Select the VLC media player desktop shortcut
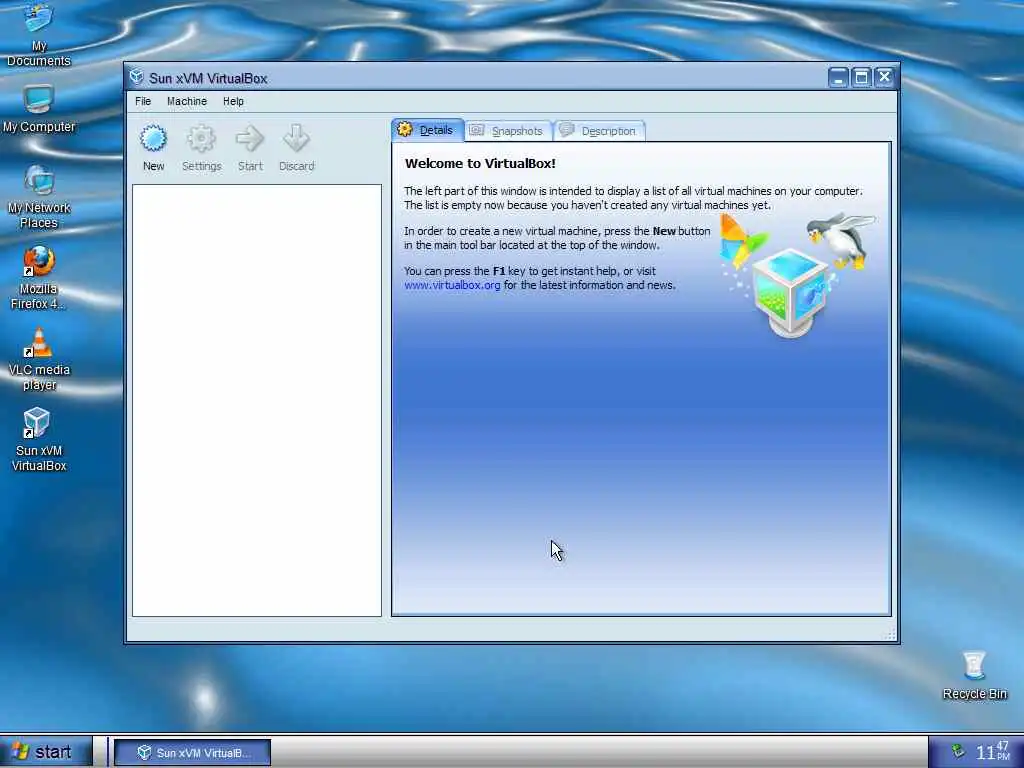The image size is (1024, 768). point(39,359)
